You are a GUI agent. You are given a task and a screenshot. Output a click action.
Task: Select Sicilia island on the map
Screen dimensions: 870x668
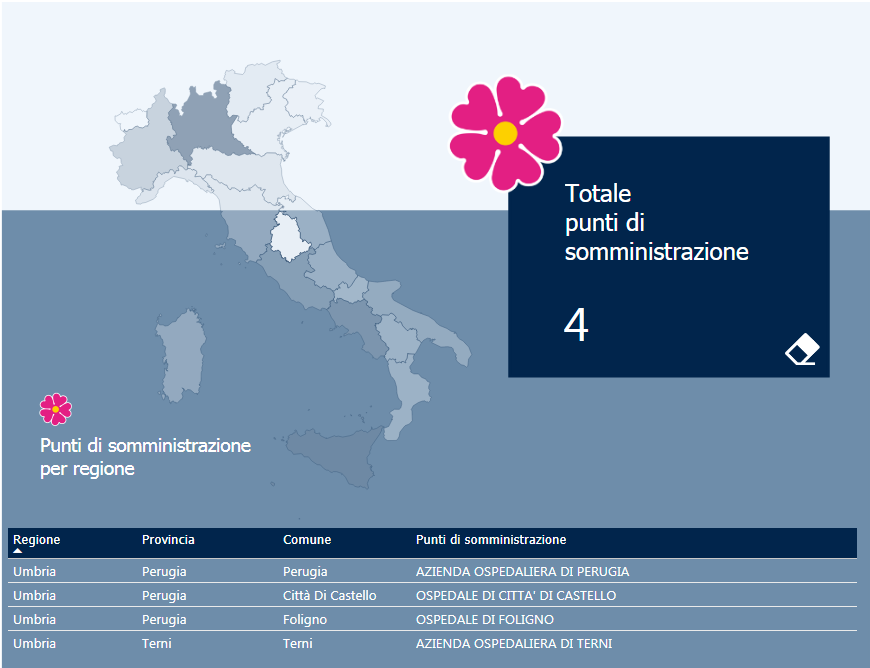(335, 455)
